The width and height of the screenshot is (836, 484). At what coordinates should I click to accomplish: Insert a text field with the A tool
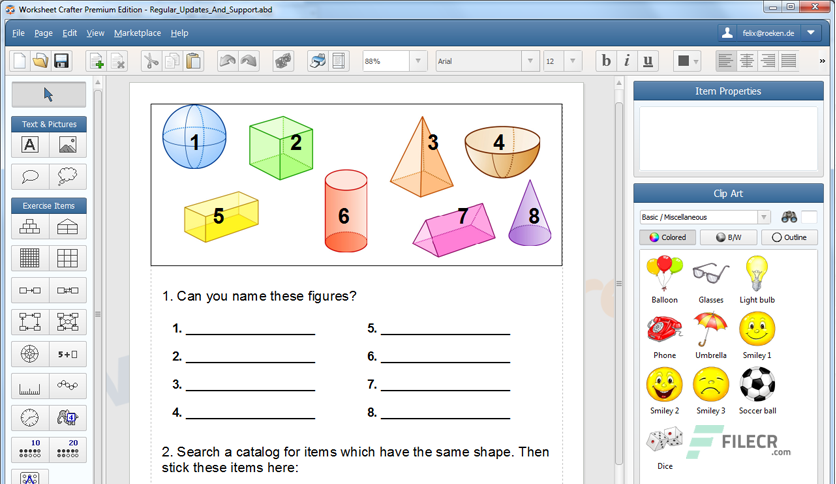(30, 144)
